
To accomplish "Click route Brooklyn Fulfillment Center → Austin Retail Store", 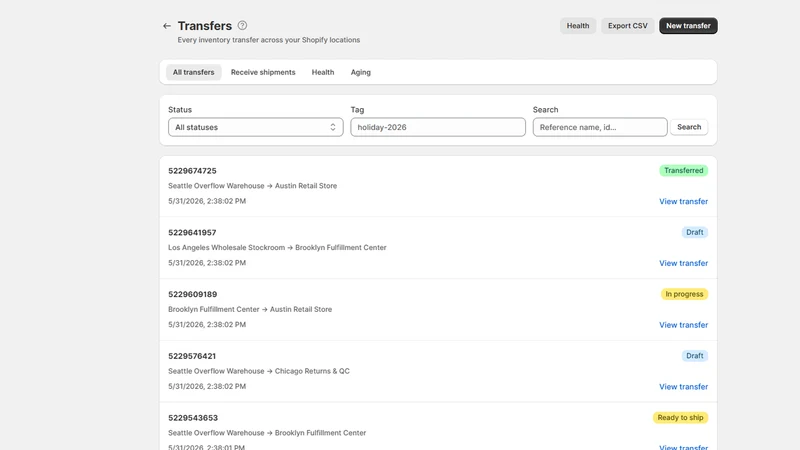I will click(250, 309).
